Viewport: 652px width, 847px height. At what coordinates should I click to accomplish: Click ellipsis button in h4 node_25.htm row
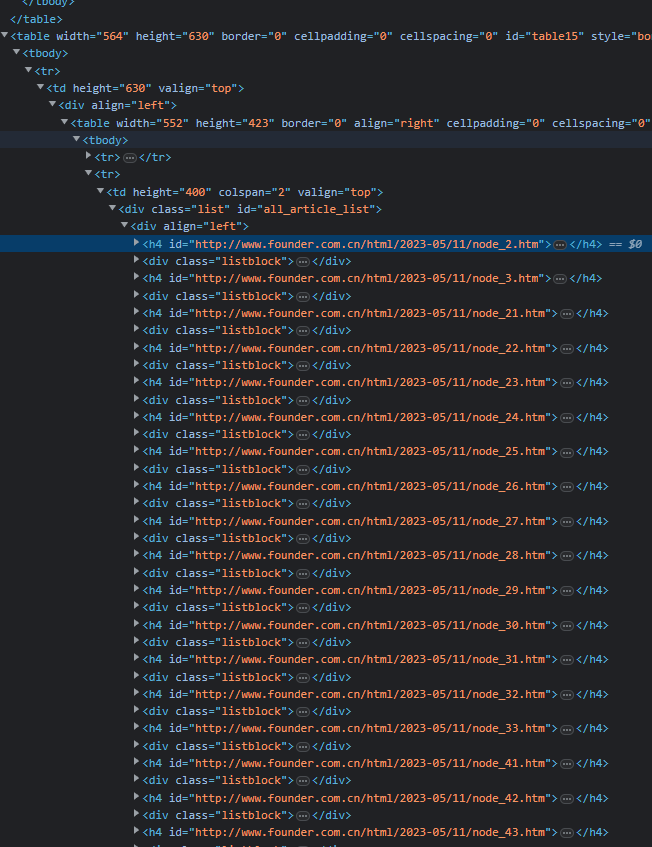click(x=567, y=452)
